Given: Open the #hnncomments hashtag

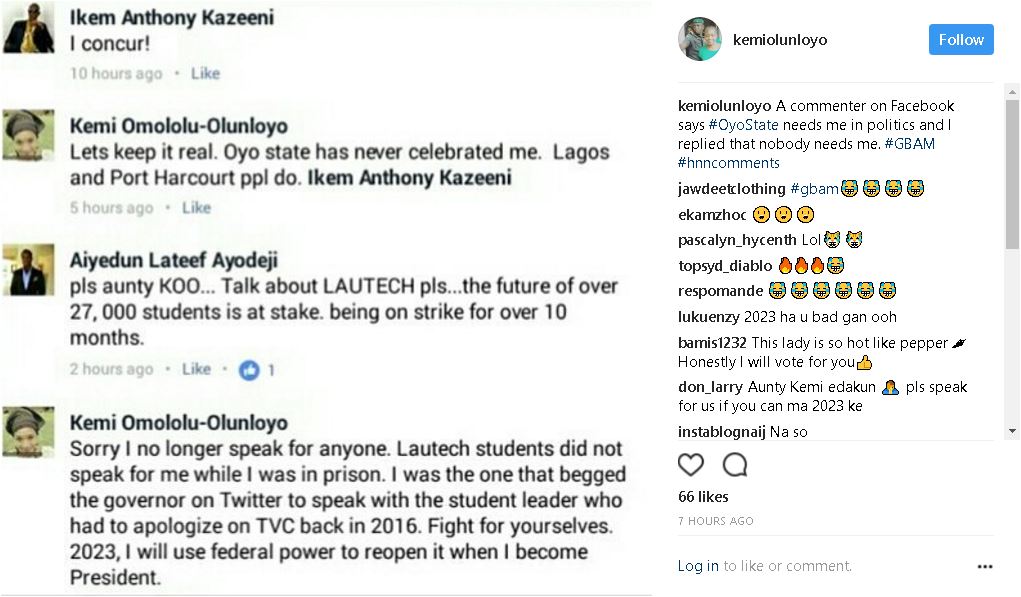Looking at the screenshot, I should click(x=728, y=163).
